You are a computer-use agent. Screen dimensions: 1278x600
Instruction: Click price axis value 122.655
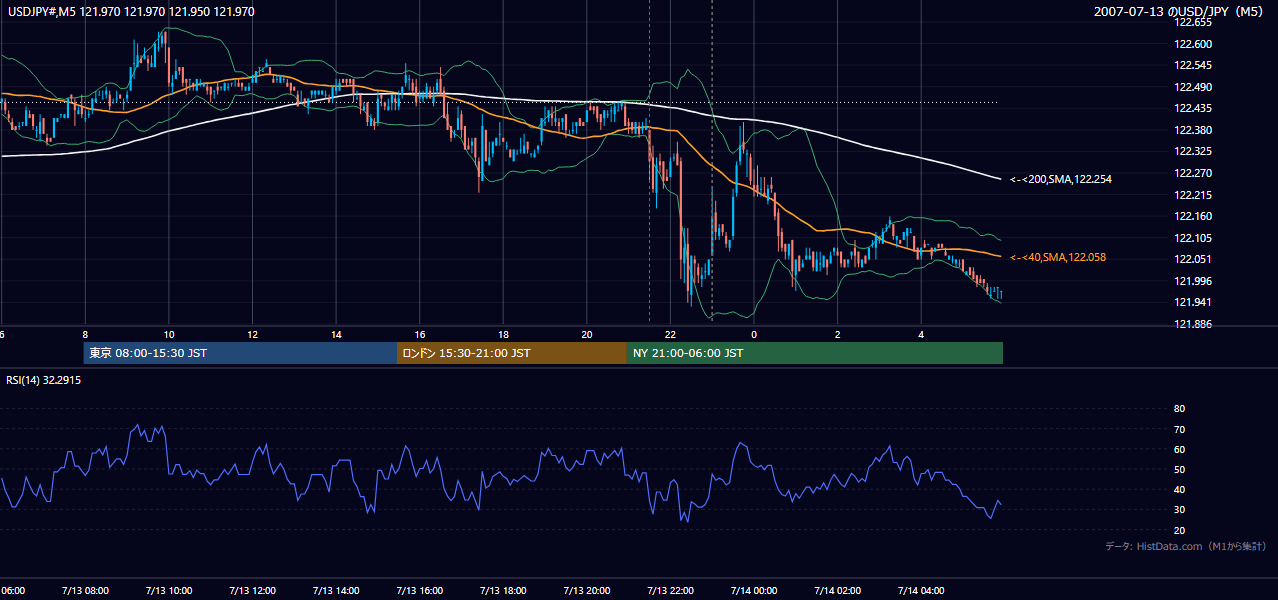[1194, 22]
